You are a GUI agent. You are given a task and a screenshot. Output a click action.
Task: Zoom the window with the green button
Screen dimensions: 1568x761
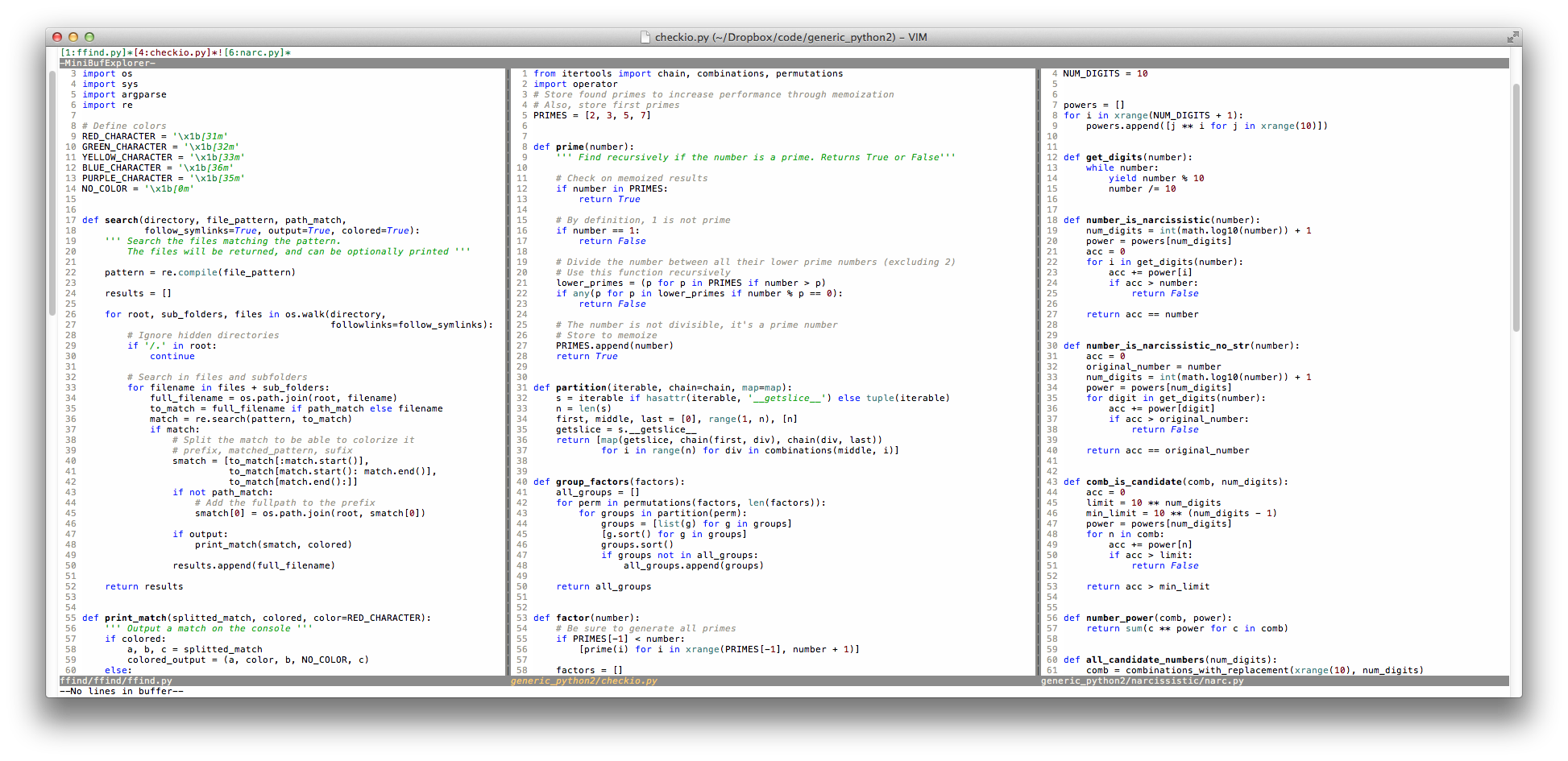coord(89,37)
